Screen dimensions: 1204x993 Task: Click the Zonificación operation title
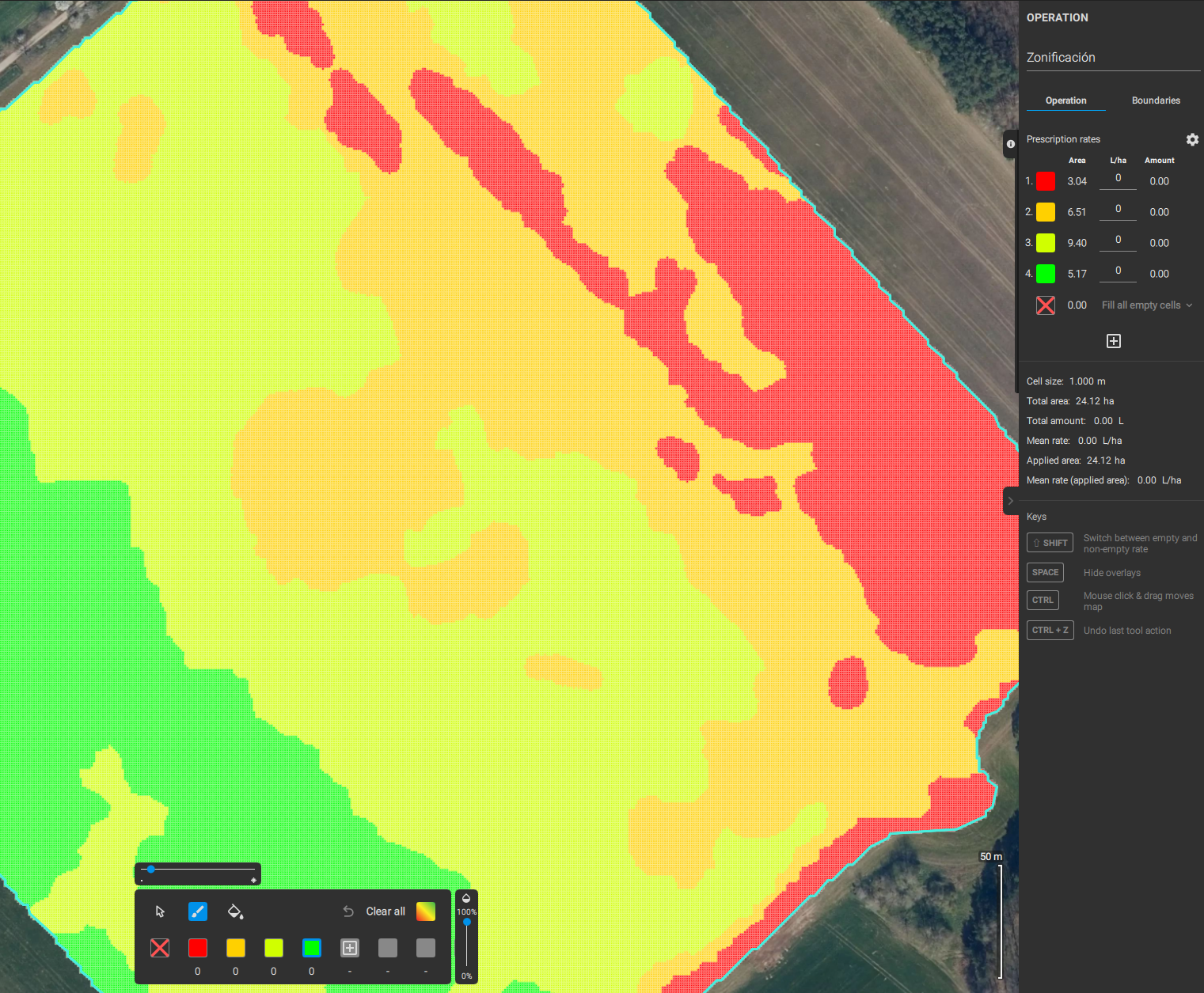point(1061,57)
